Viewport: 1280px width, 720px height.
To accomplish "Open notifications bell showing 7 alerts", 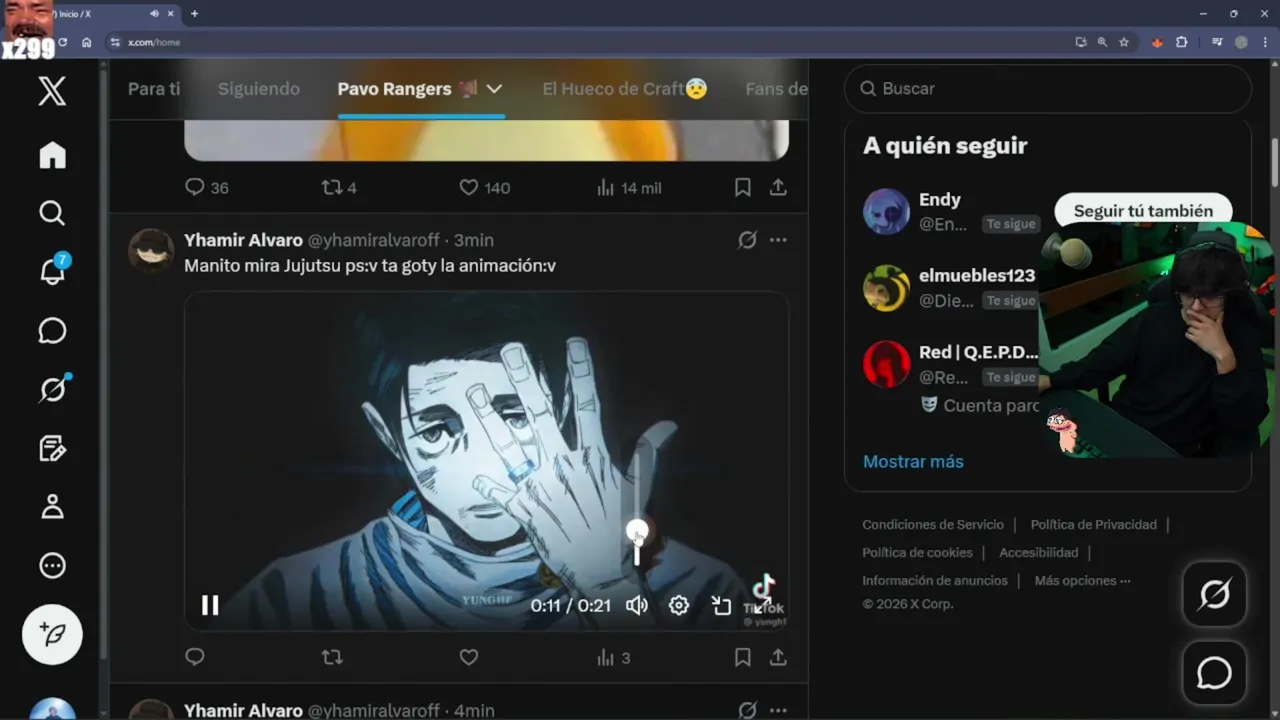I will click(x=53, y=270).
